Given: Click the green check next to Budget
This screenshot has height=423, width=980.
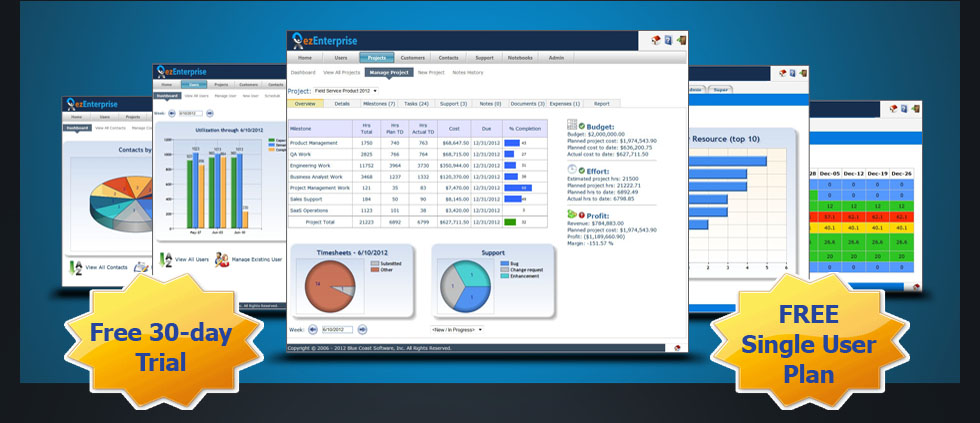Looking at the screenshot, I should coord(582,126).
